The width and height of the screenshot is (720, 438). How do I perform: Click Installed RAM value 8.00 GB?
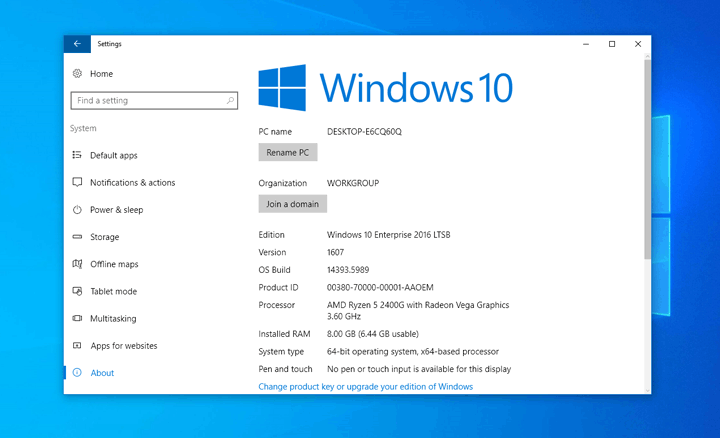(x=372, y=334)
